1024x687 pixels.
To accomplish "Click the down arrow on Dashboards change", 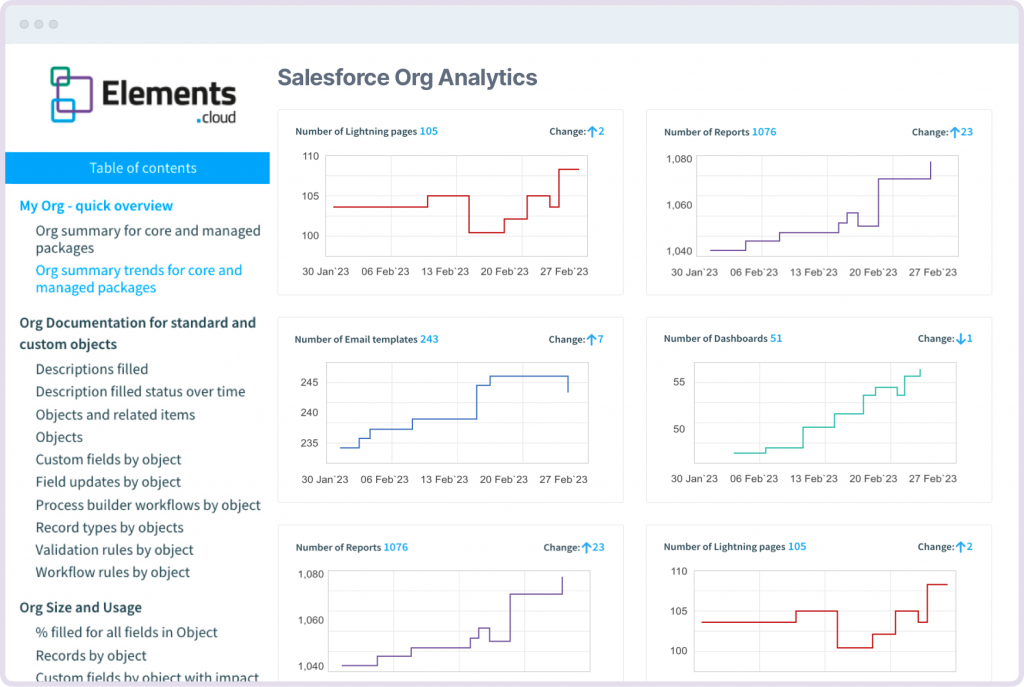I will [961, 339].
